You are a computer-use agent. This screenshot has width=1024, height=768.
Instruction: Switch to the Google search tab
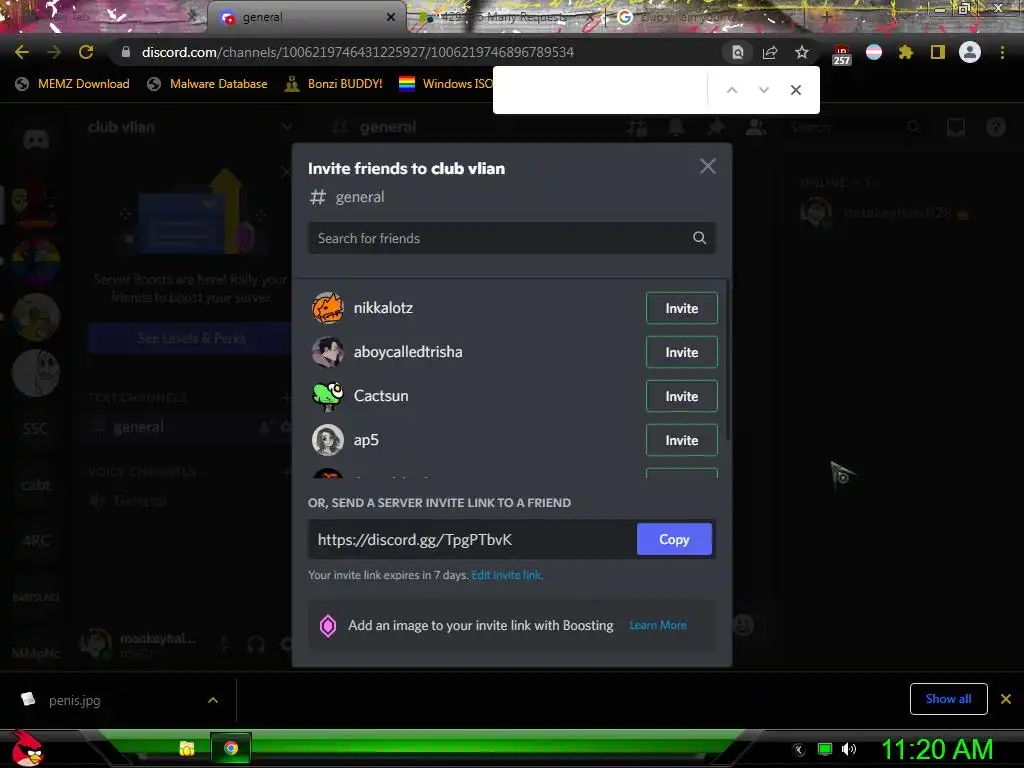click(x=705, y=18)
